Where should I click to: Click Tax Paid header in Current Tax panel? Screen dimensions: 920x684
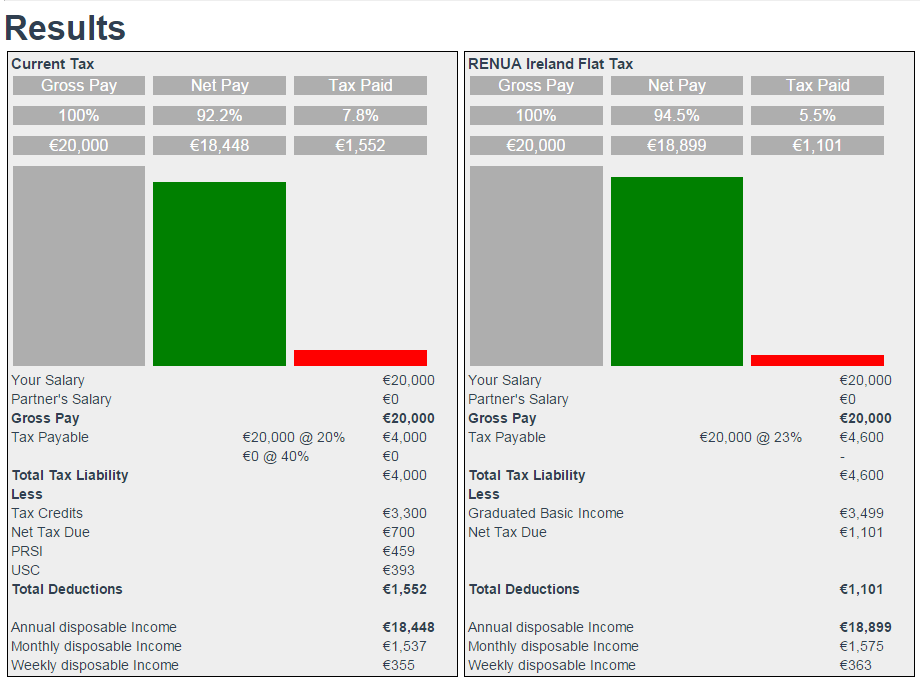click(360, 86)
